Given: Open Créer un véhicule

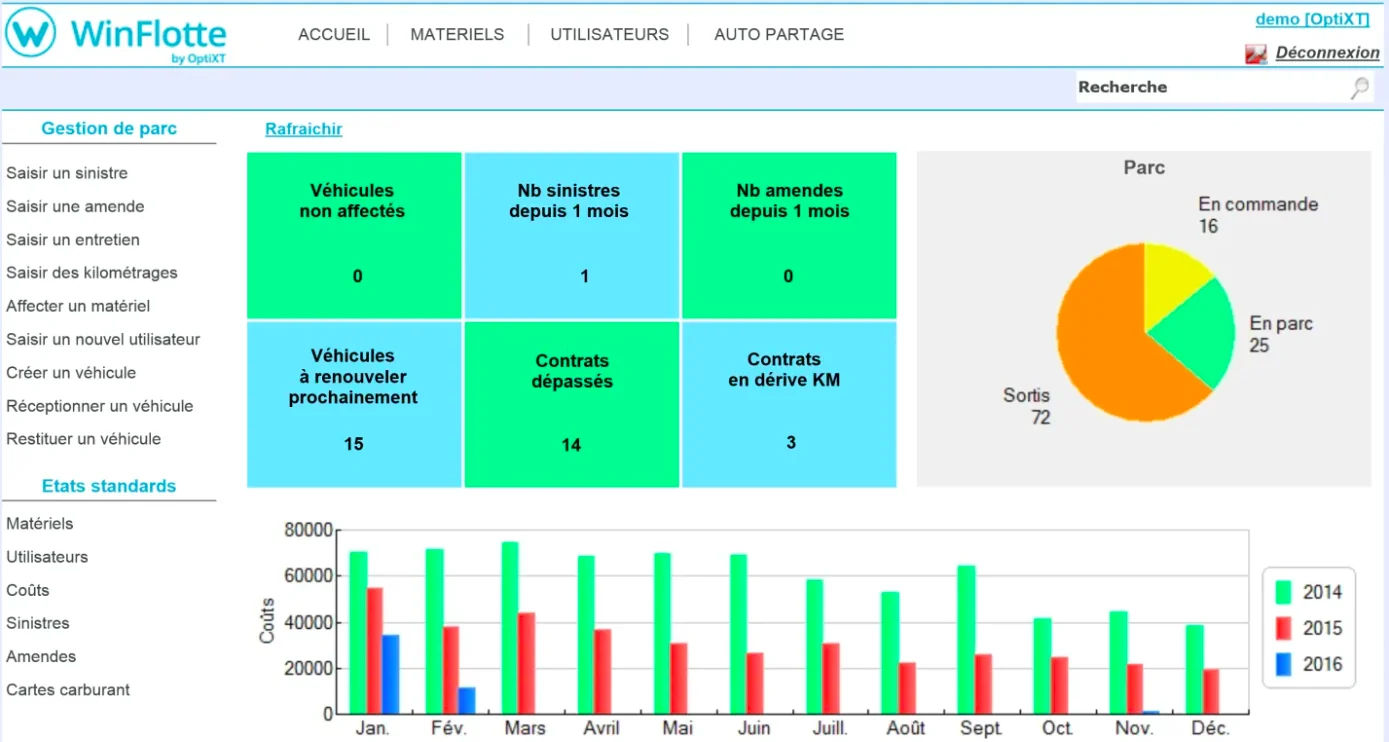Looking at the screenshot, I should coord(71,372).
